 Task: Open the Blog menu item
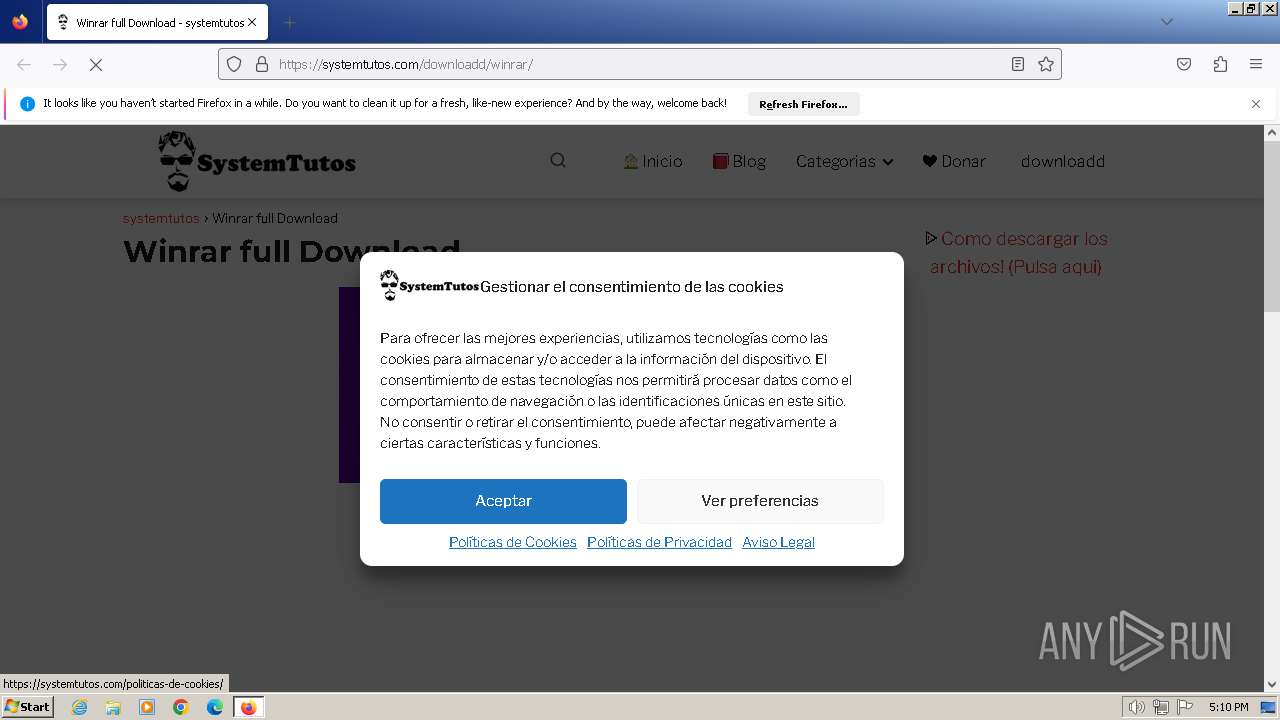(x=739, y=161)
